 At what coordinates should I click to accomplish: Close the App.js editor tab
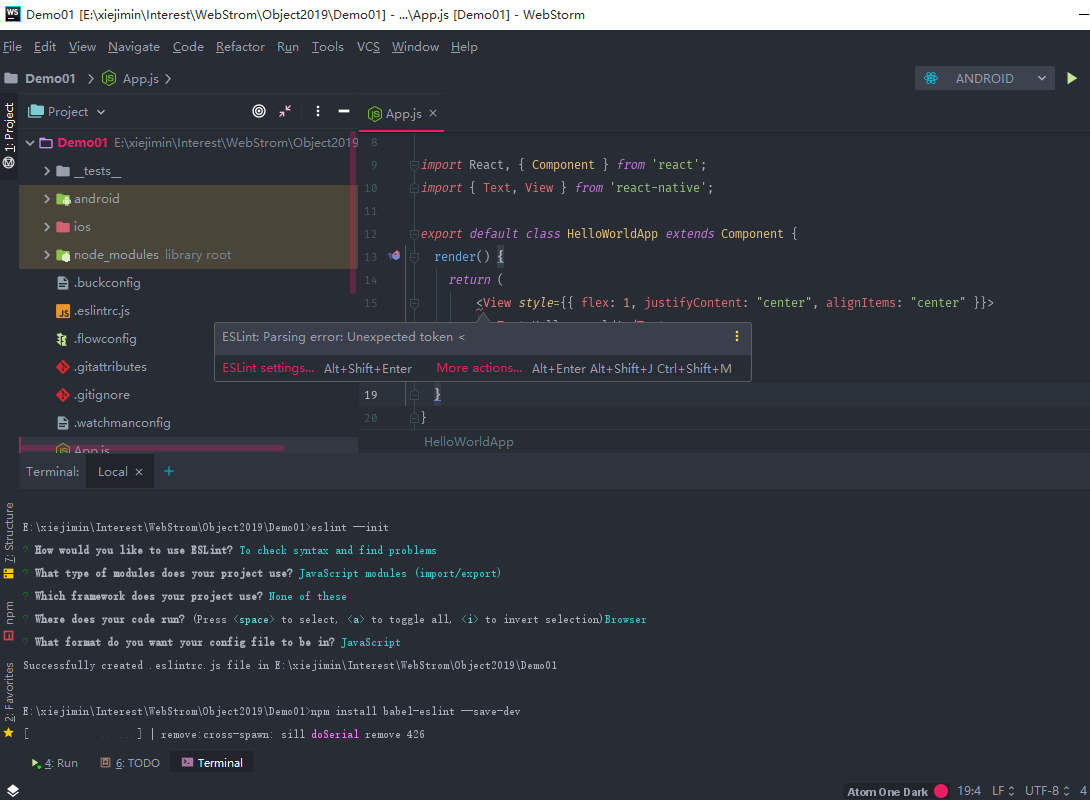(x=433, y=113)
